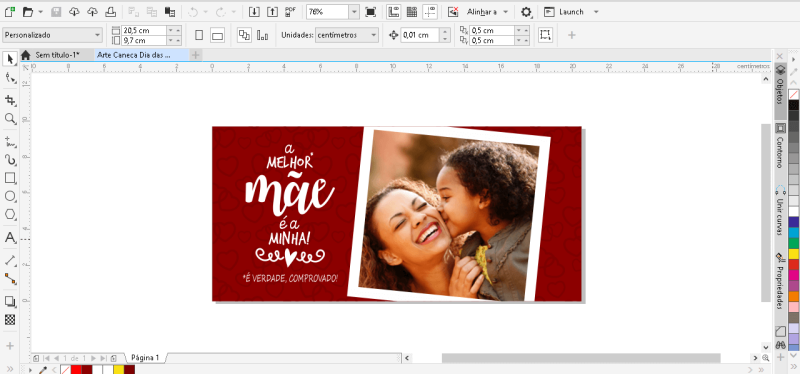The height and width of the screenshot is (374, 800).
Task: Print the document
Action: (x=111, y=11)
